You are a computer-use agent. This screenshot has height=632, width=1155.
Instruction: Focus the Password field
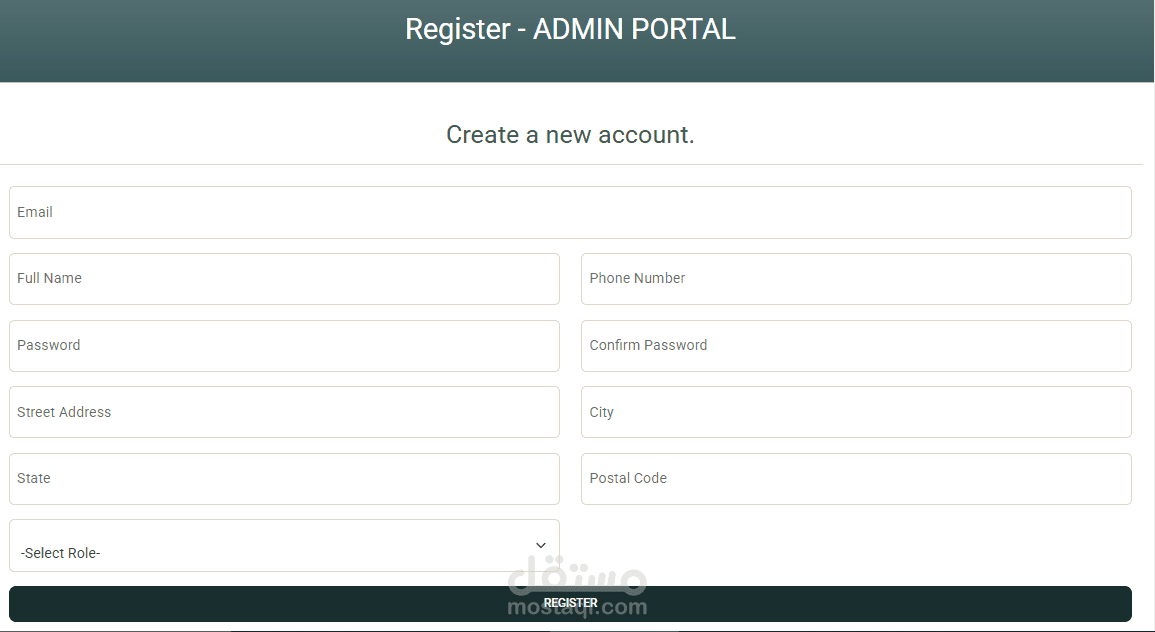point(284,345)
